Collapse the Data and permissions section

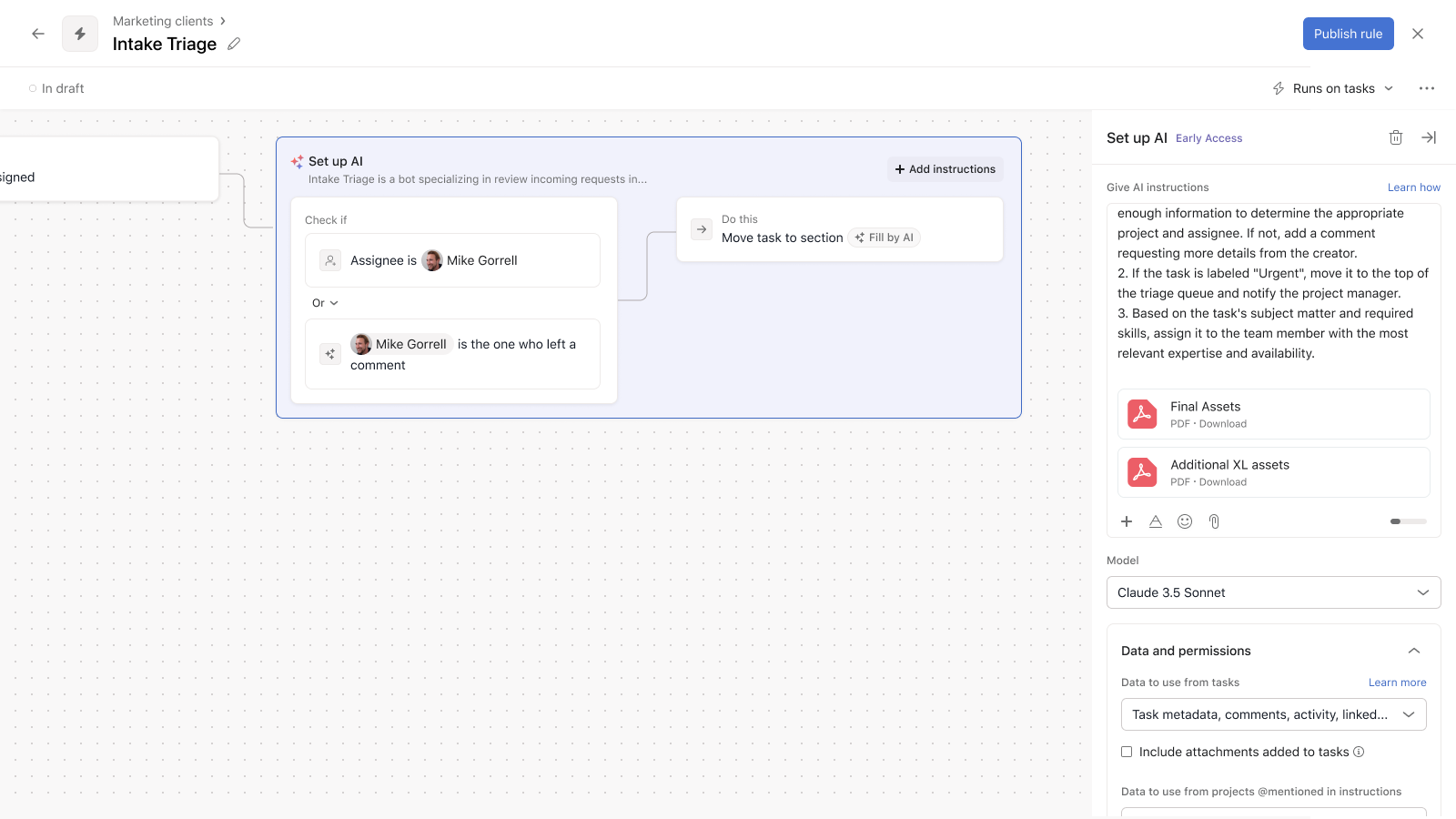pyautogui.click(x=1413, y=651)
